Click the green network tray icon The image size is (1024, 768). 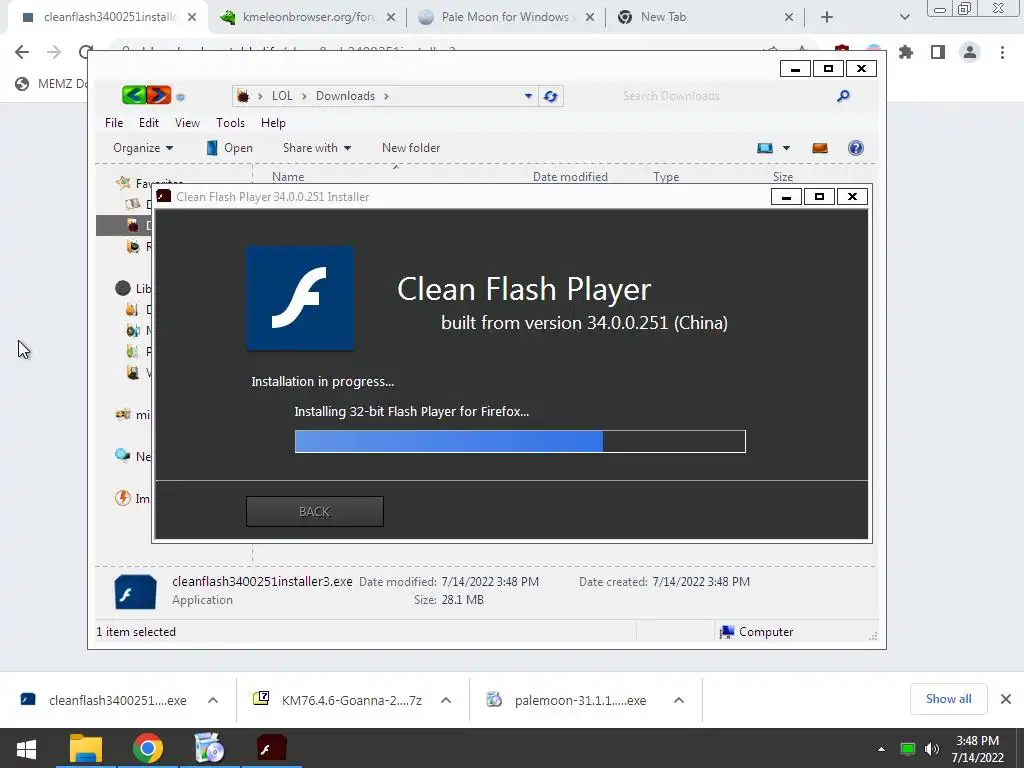pyautogui.click(x=908, y=749)
